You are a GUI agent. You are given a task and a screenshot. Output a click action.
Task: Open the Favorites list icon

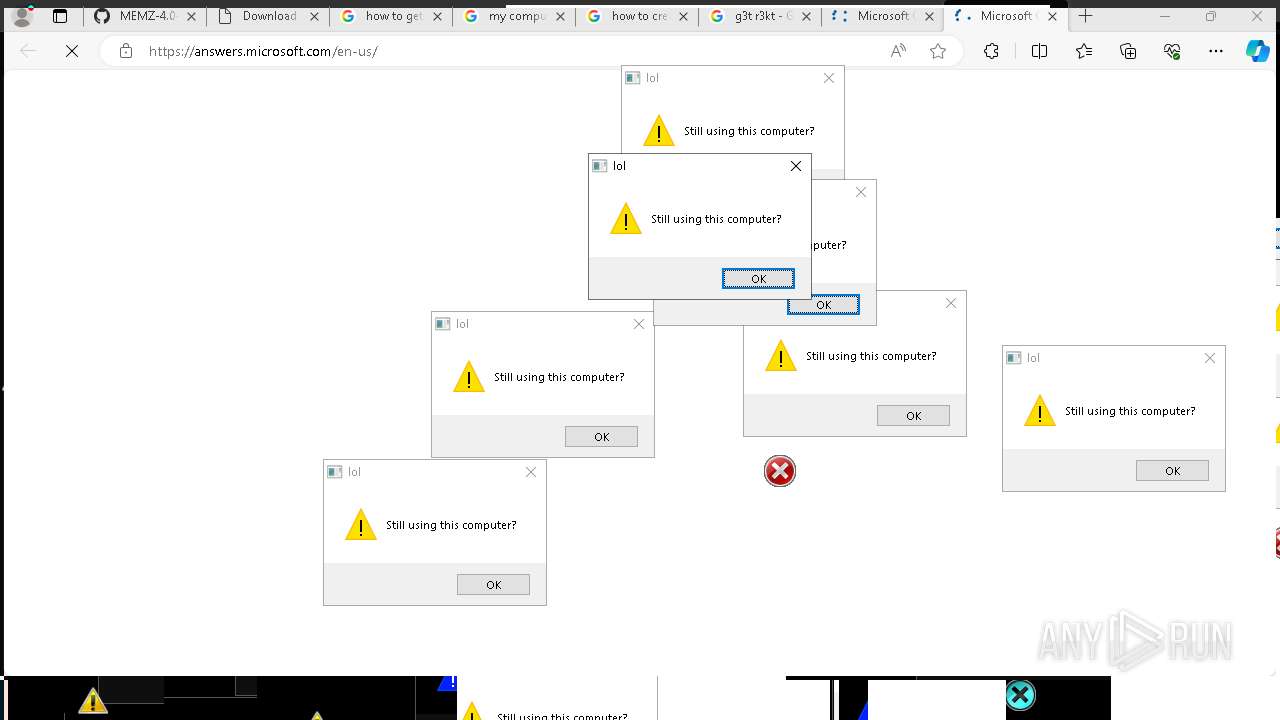coord(1084,51)
